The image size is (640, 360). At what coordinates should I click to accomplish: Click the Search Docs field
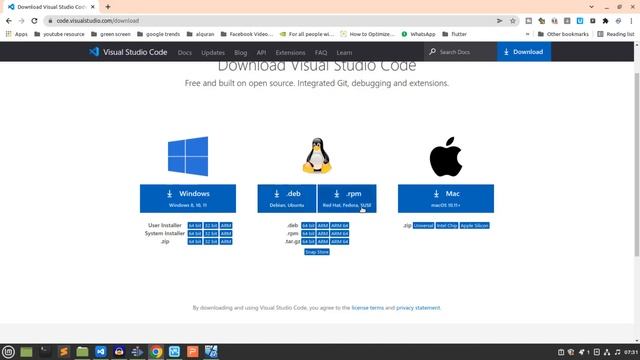pyautogui.click(x=460, y=52)
